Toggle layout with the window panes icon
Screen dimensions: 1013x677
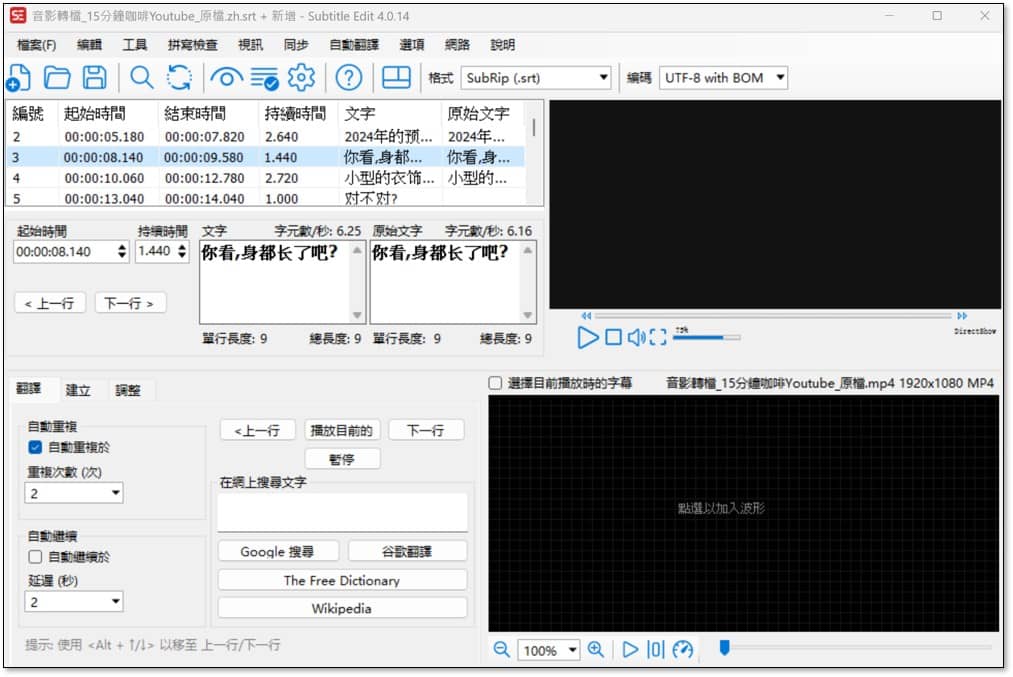[397, 77]
